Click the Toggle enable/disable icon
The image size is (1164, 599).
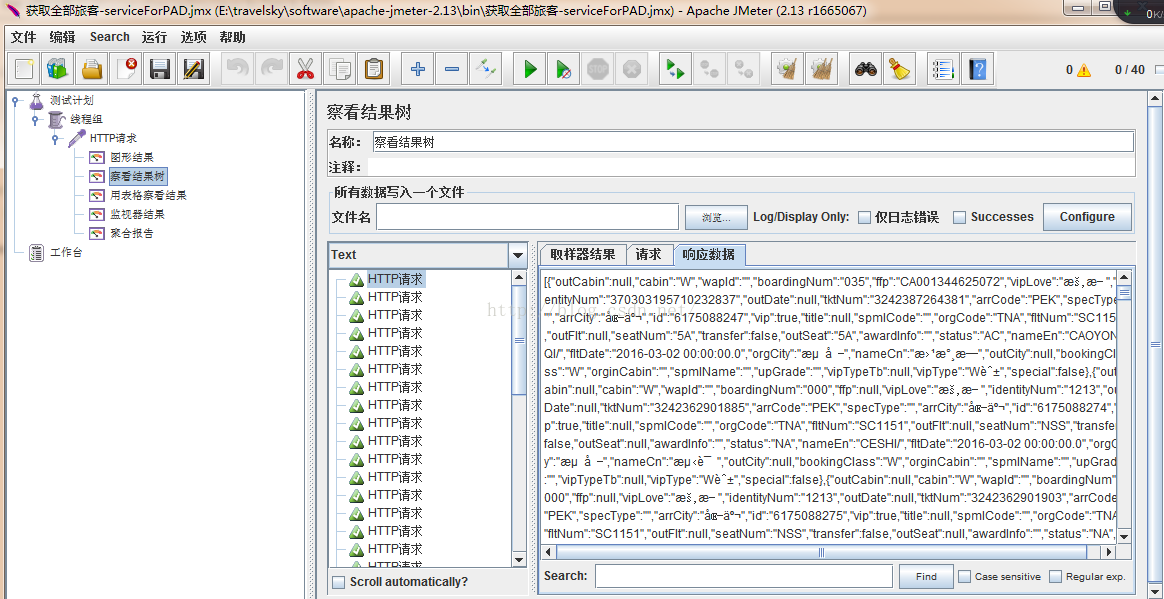tap(485, 69)
